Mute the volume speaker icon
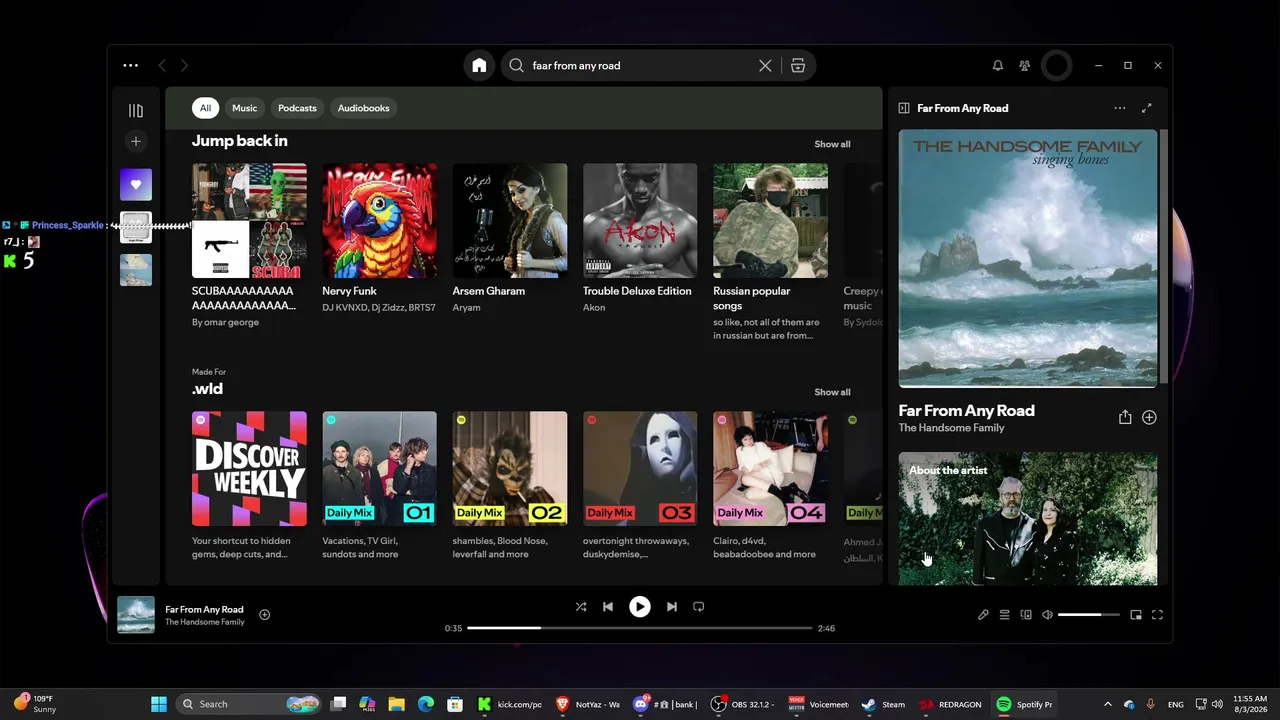Image resolution: width=1280 pixels, height=720 pixels. (x=1047, y=615)
